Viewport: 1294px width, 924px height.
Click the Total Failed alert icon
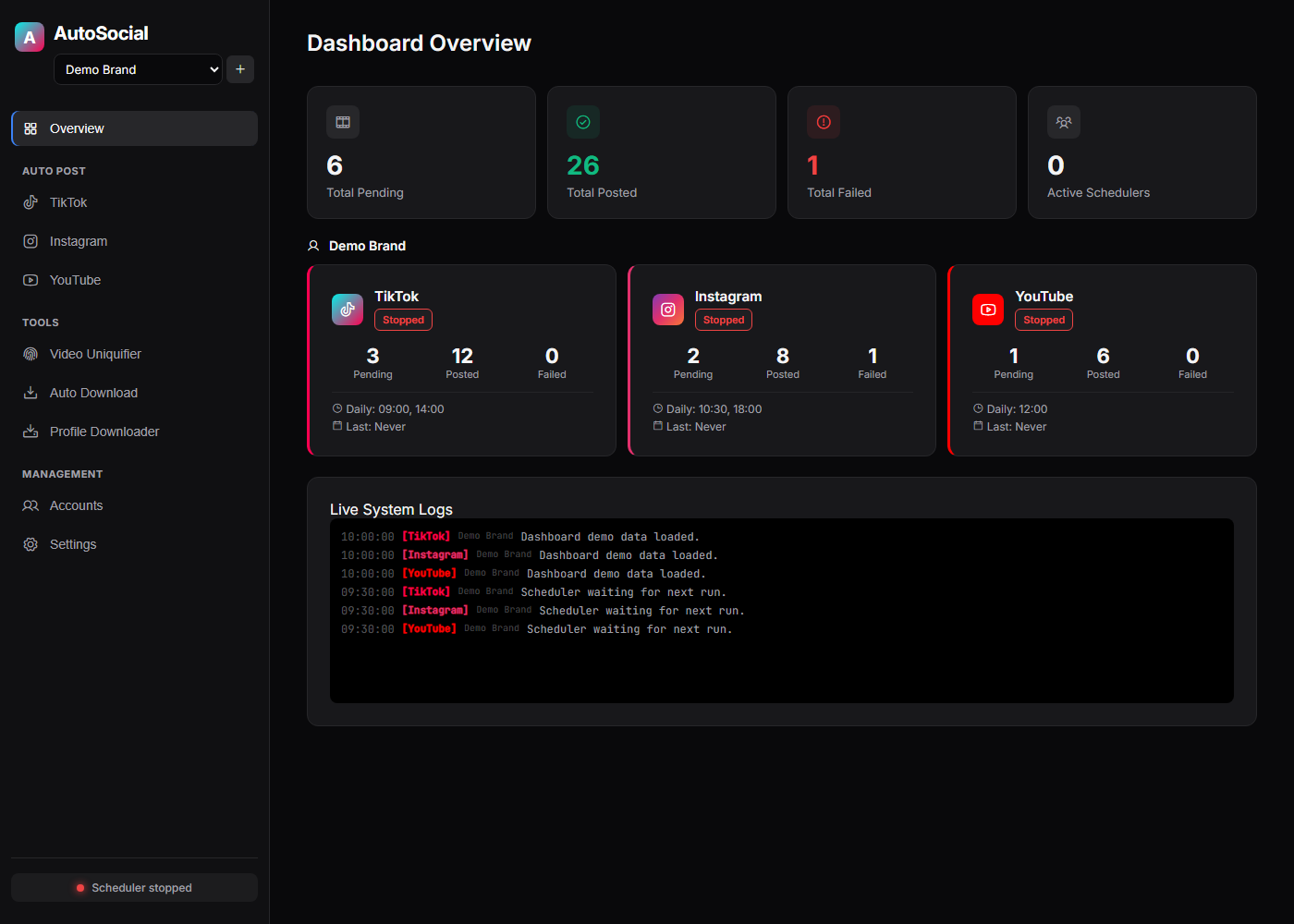tap(824, 122)
